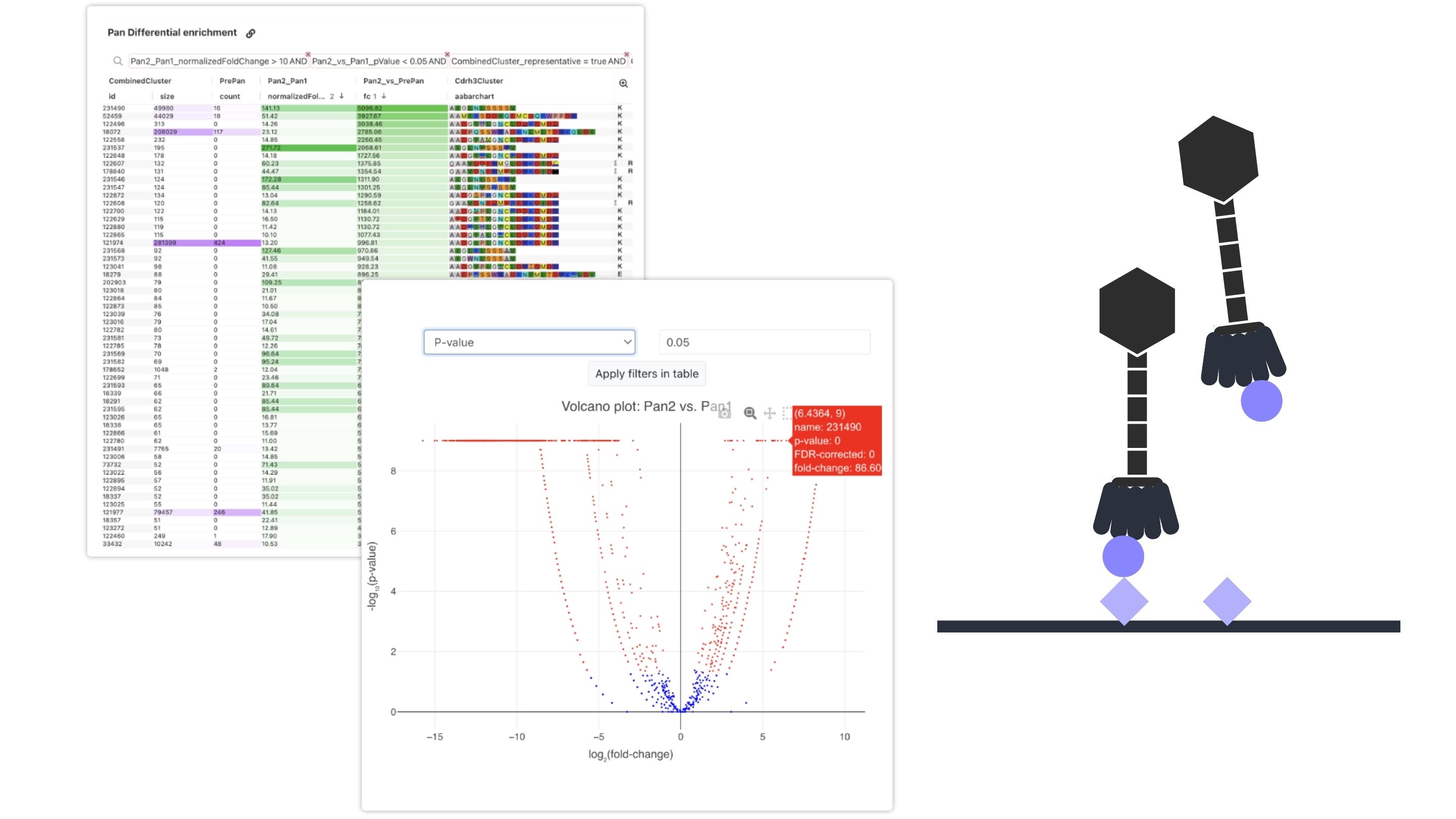
Task: Click the link icon beside Pan Differential enrichment
Action: pos(250,33)
